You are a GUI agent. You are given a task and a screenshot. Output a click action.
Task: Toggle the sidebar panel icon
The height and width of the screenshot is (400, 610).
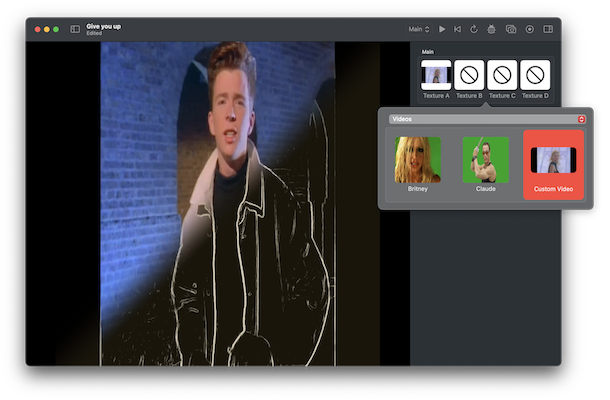coord(75,29)
